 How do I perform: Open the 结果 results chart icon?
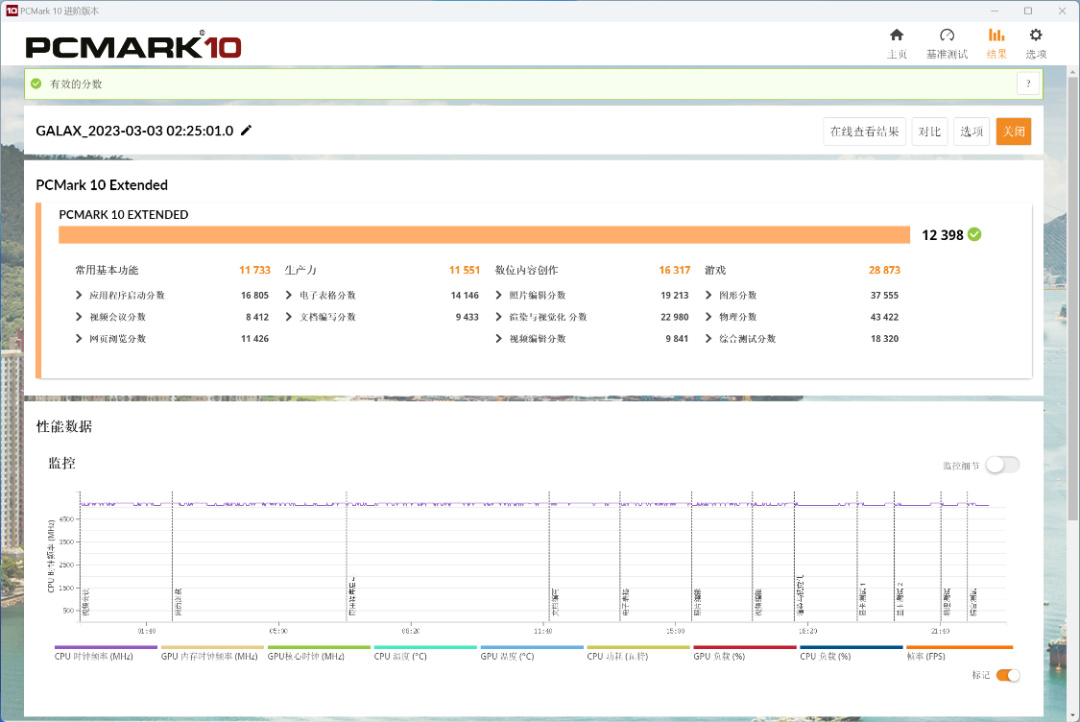tap(996, 35)
